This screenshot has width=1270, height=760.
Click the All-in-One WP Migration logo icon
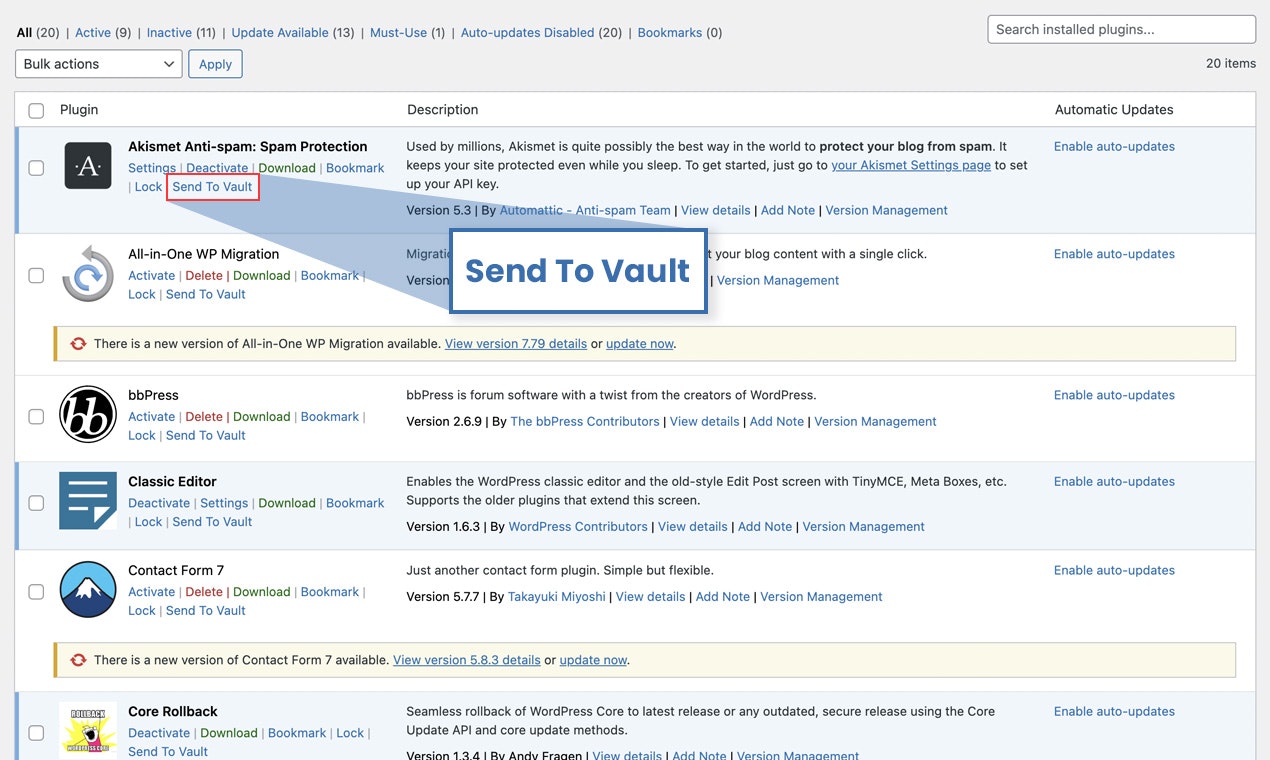tap(88, 273)
